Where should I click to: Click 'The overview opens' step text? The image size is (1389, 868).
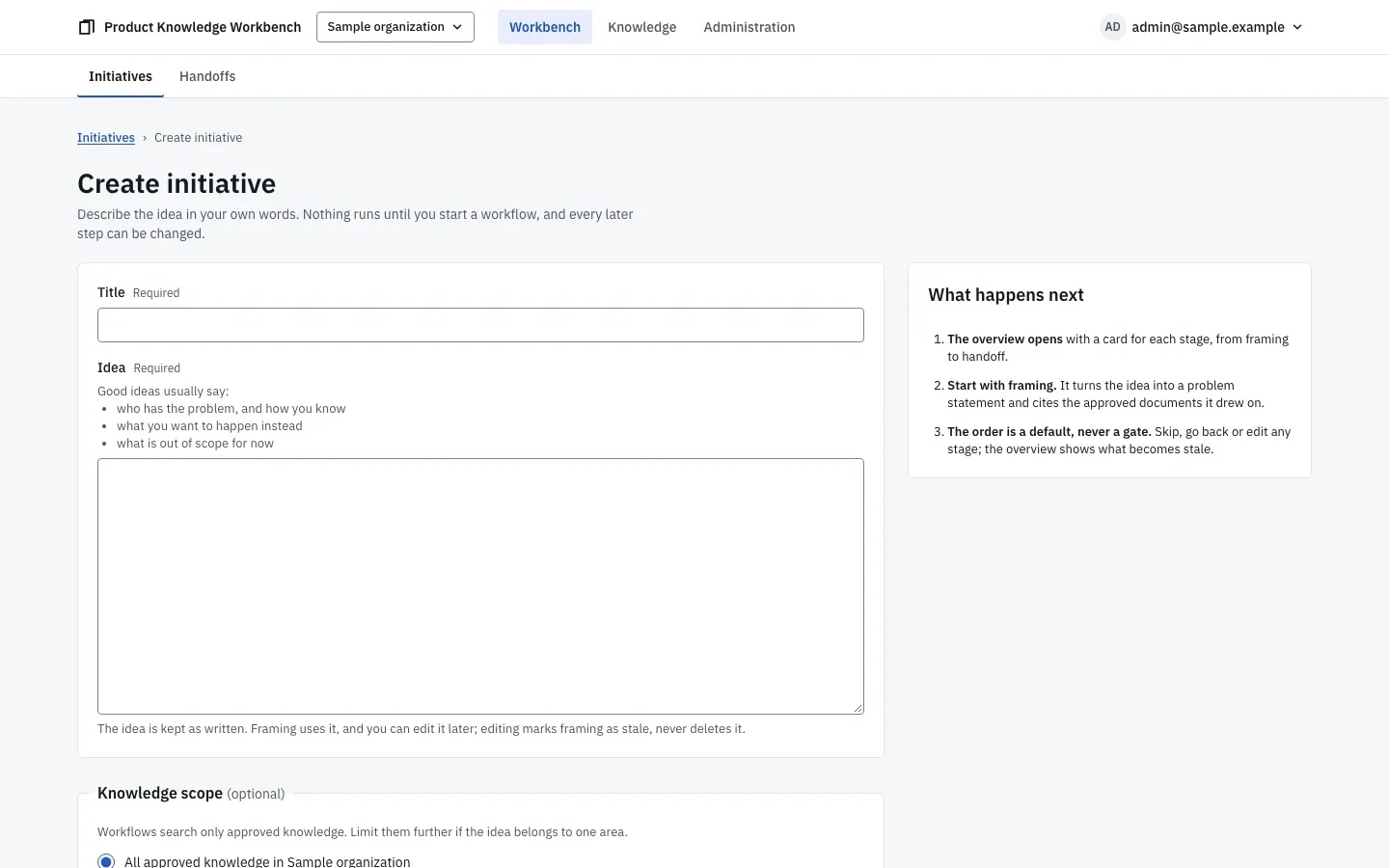click(x=1005, y=339)
